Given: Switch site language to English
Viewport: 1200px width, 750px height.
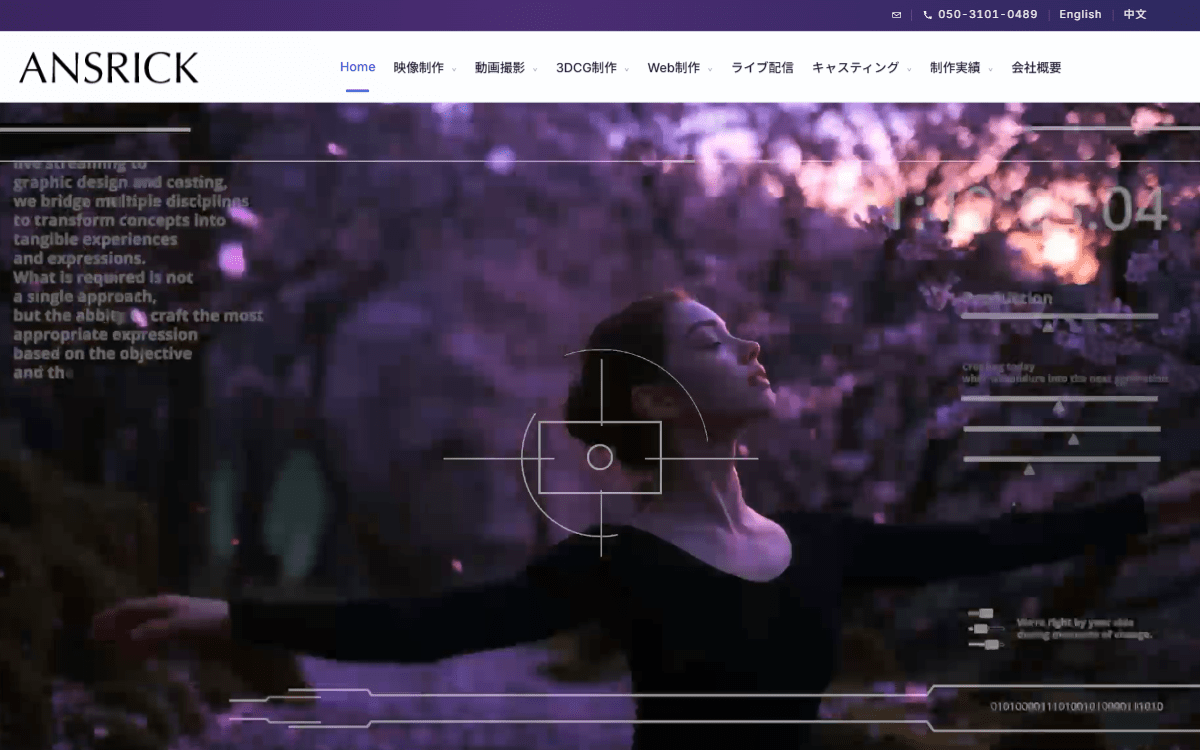Looking at the screenshot, I should 1080,15.
